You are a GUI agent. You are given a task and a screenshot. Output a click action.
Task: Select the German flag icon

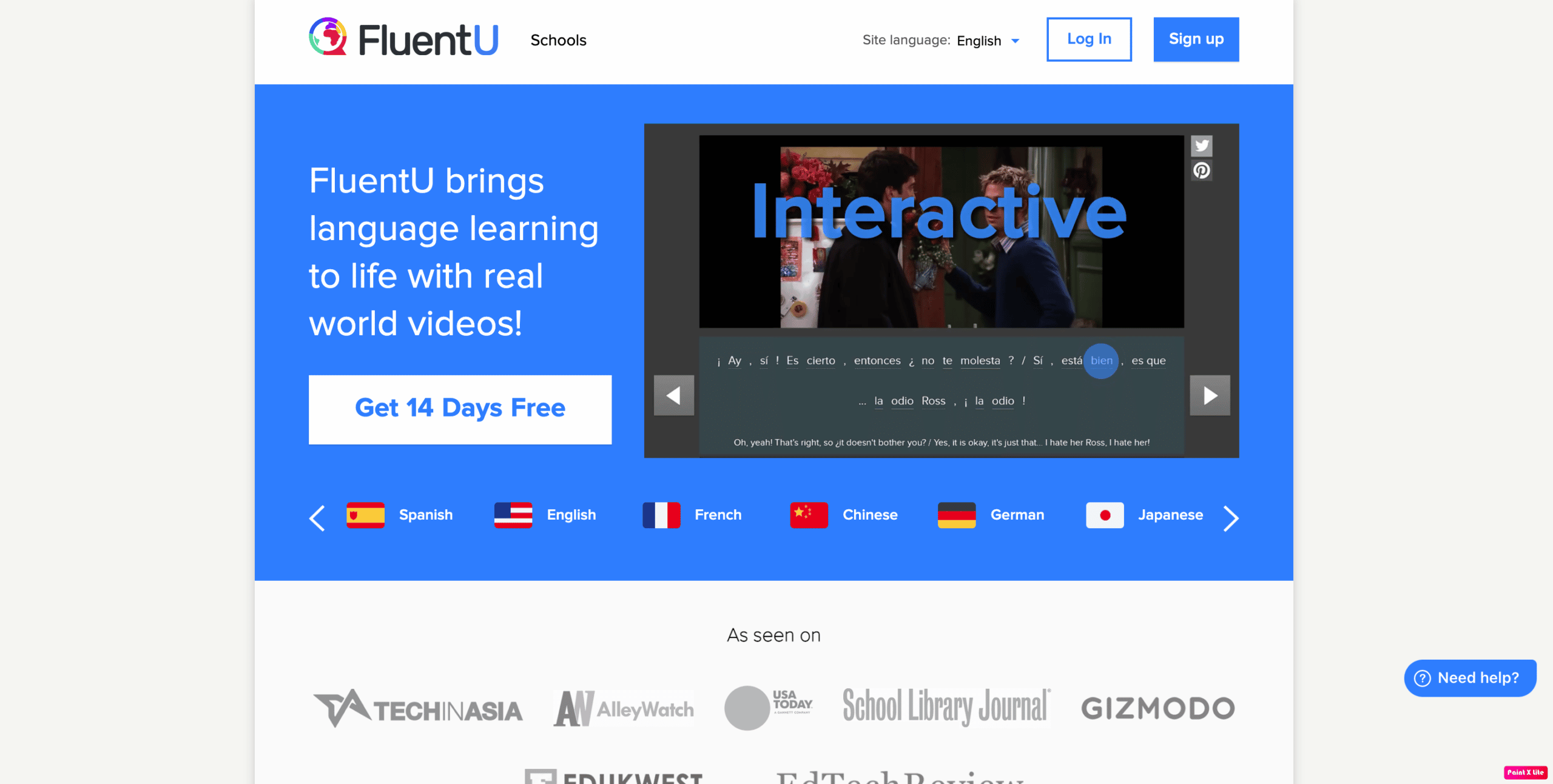(957, 515)
